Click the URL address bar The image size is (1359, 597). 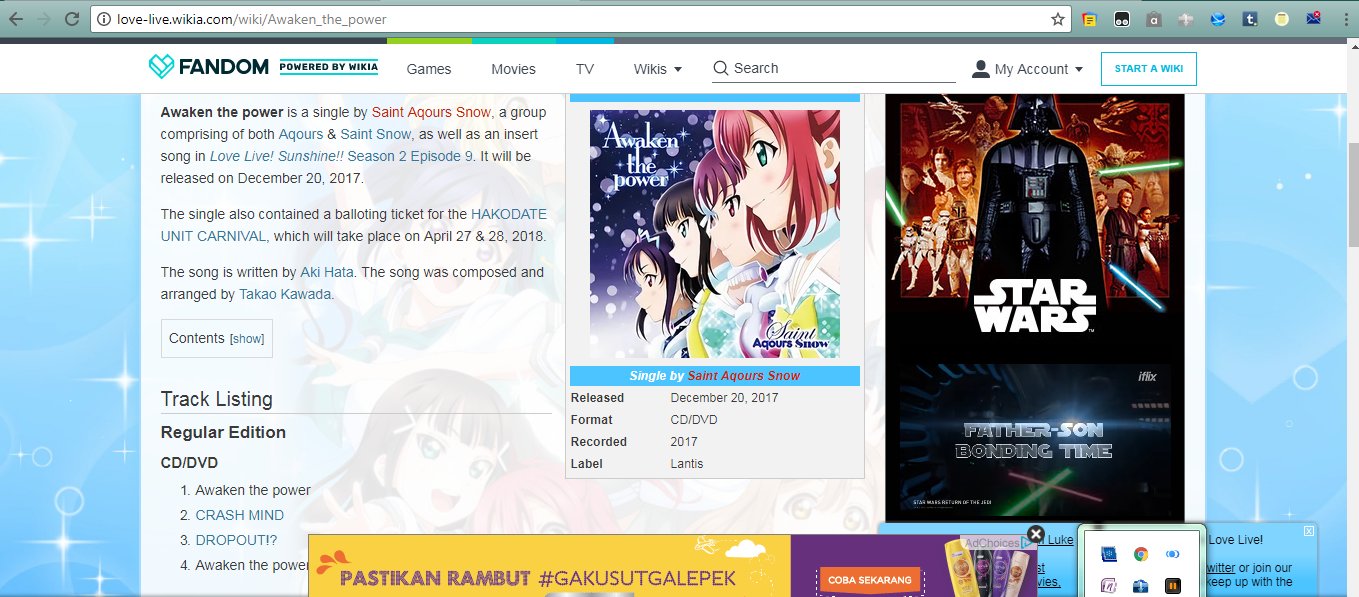point(580,19)
